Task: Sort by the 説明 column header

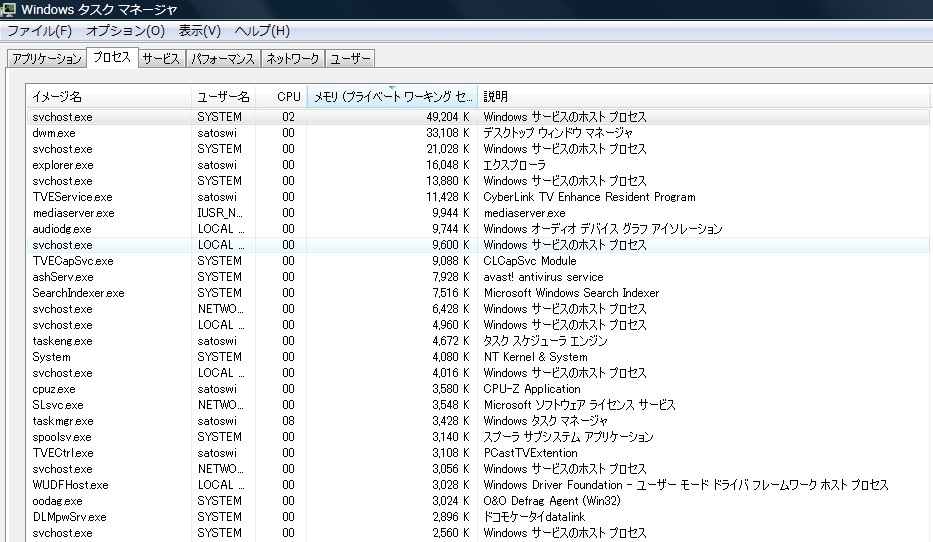Action: click(x=704, y=96)
